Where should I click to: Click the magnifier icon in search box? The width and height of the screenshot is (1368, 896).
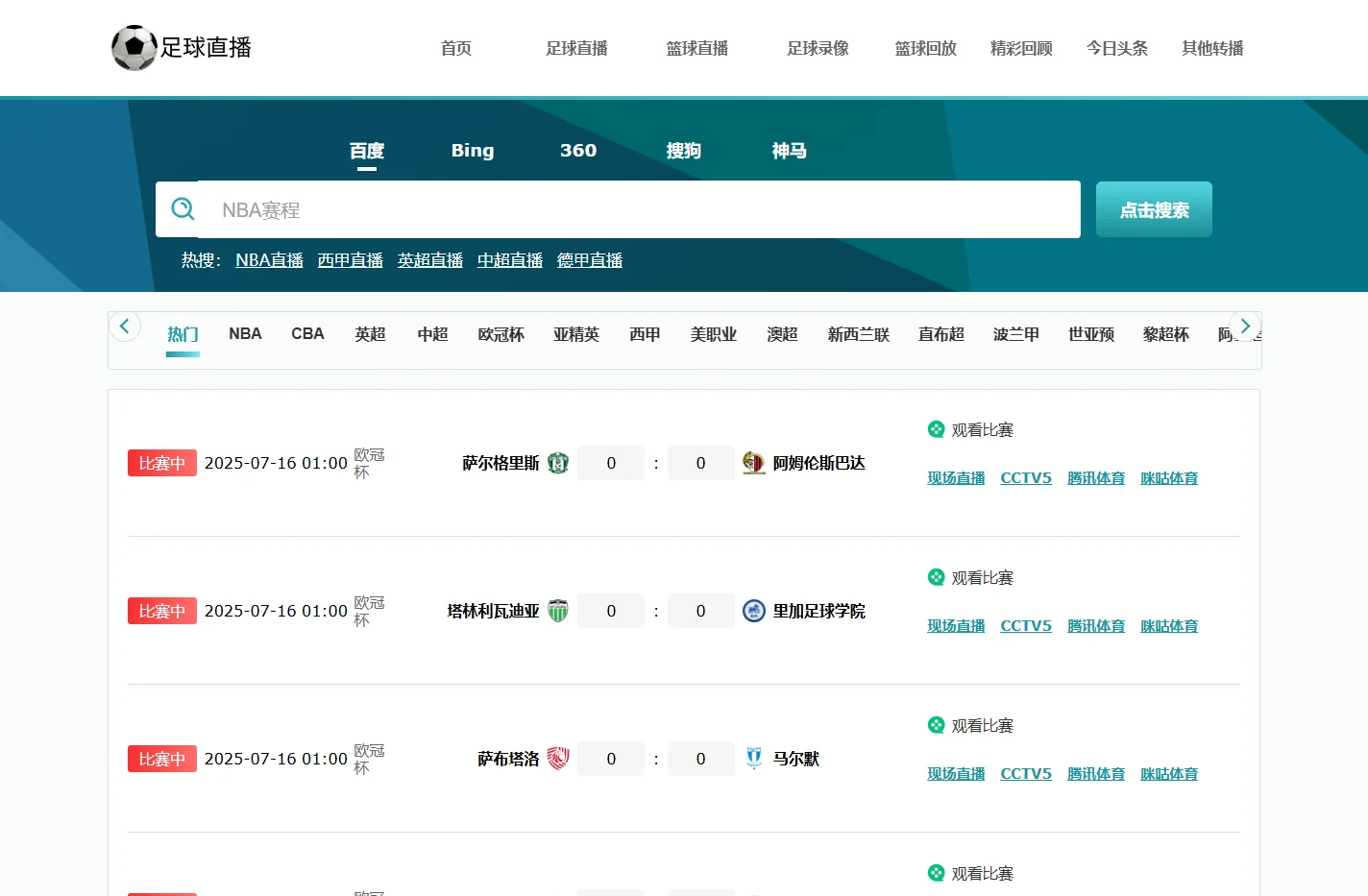pyautogui.click(x=183, y=208)
